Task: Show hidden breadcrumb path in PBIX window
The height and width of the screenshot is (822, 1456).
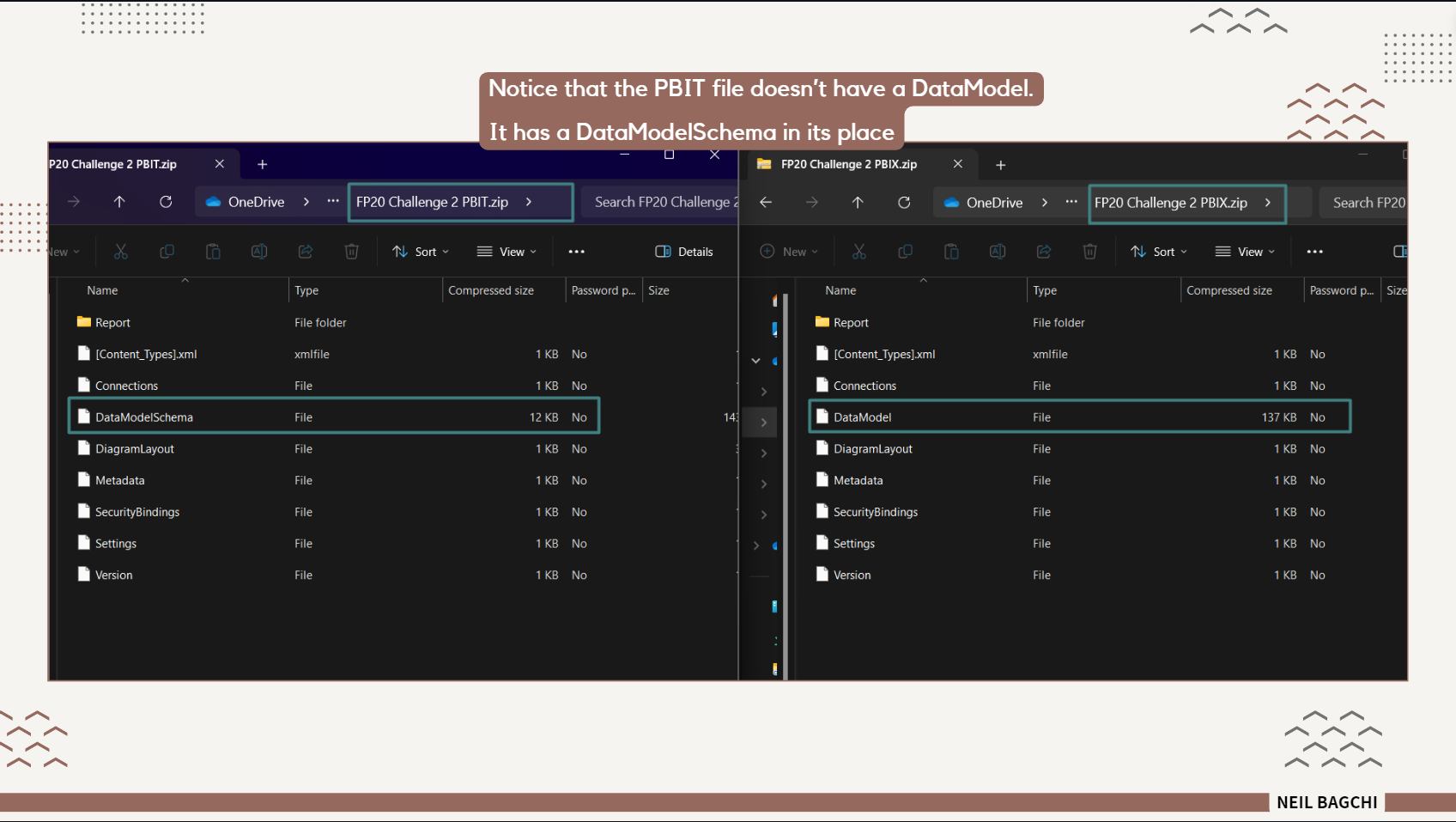Action: 1071,202
